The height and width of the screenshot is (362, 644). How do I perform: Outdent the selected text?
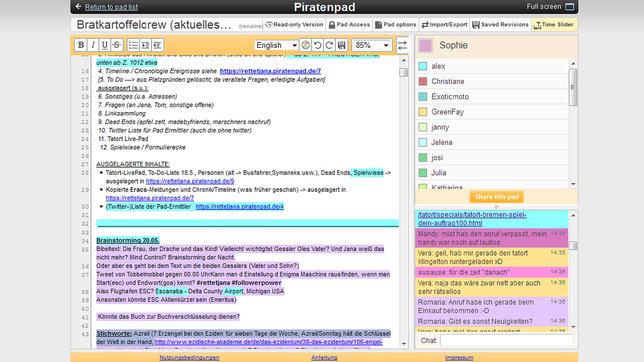[157, 45]
